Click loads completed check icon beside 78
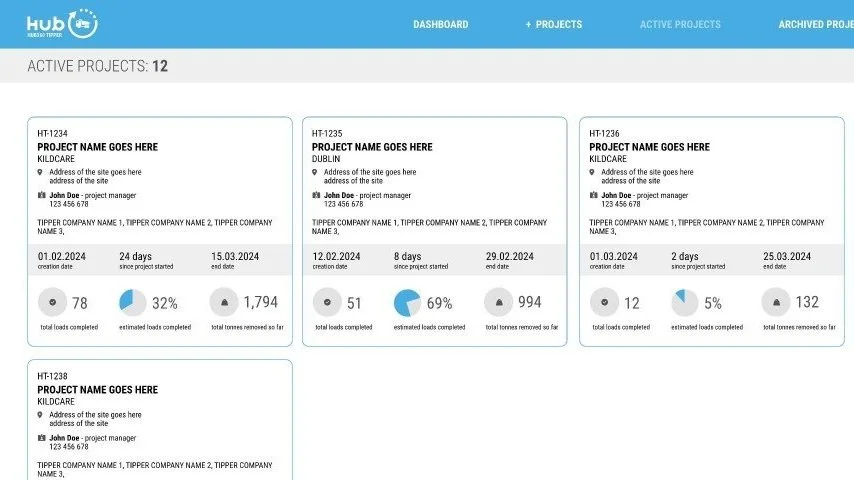Screen dimensions: 854x480 tap(52, 302)
